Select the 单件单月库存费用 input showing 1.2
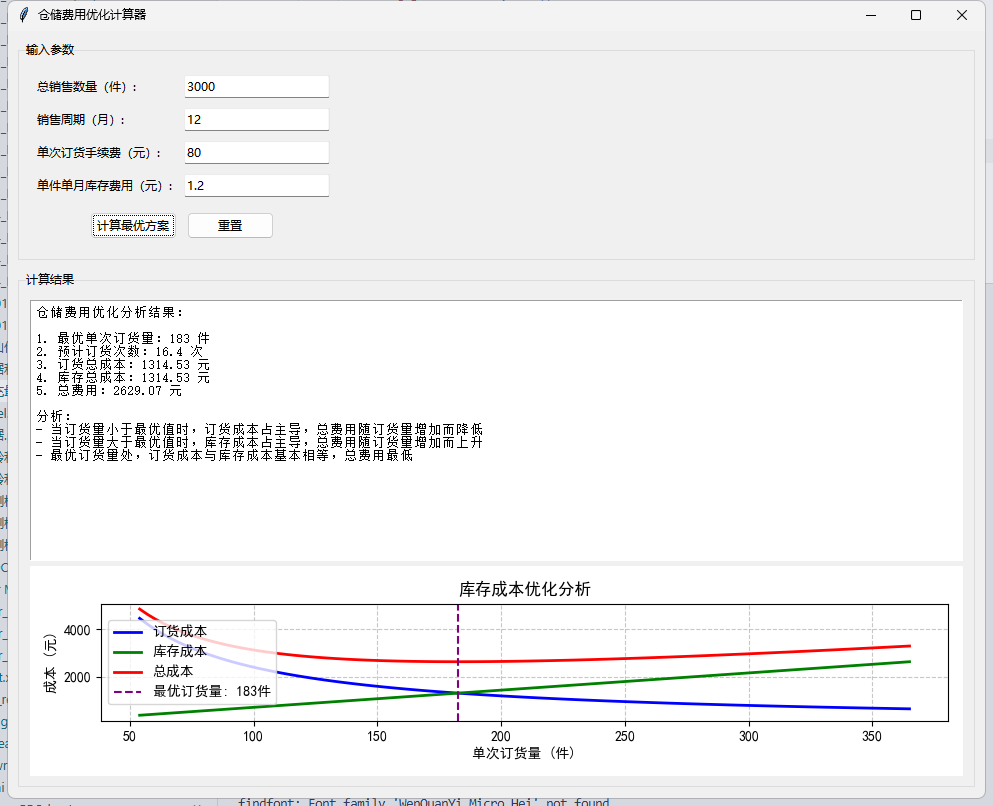Screen dimensions: 993x806 click(255, 185)
